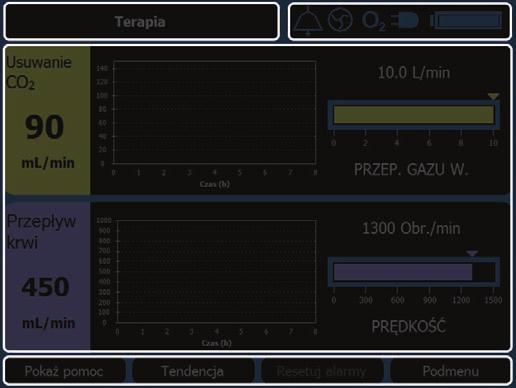The height and width of the screenshot is (388, 516).
Task: Click the fan/blower status icon
Action: point(340,20)
